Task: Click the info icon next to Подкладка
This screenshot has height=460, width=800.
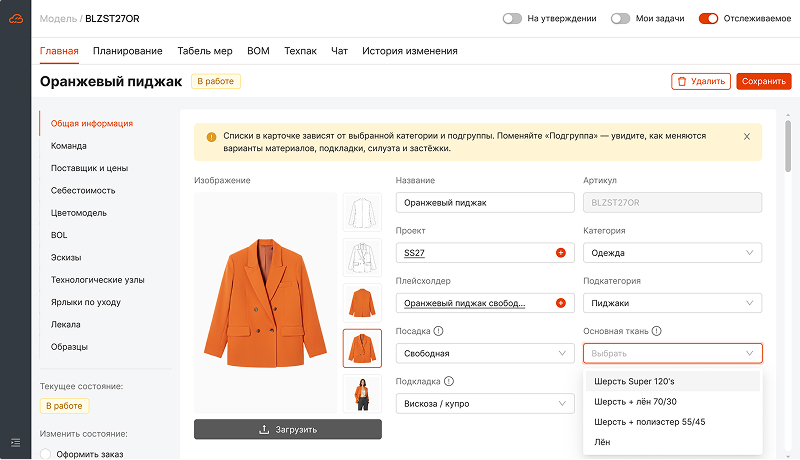Action: (449, 381)
